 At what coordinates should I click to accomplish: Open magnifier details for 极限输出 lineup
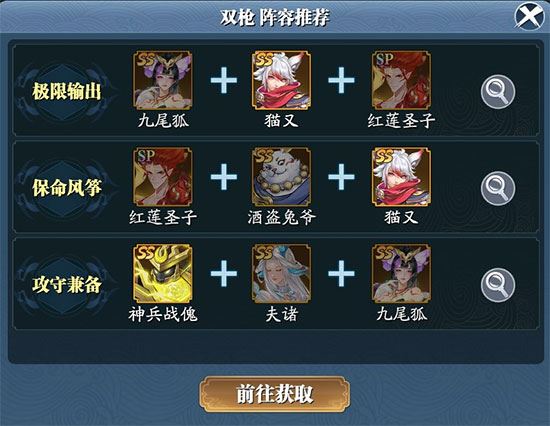tap(498, 92)
